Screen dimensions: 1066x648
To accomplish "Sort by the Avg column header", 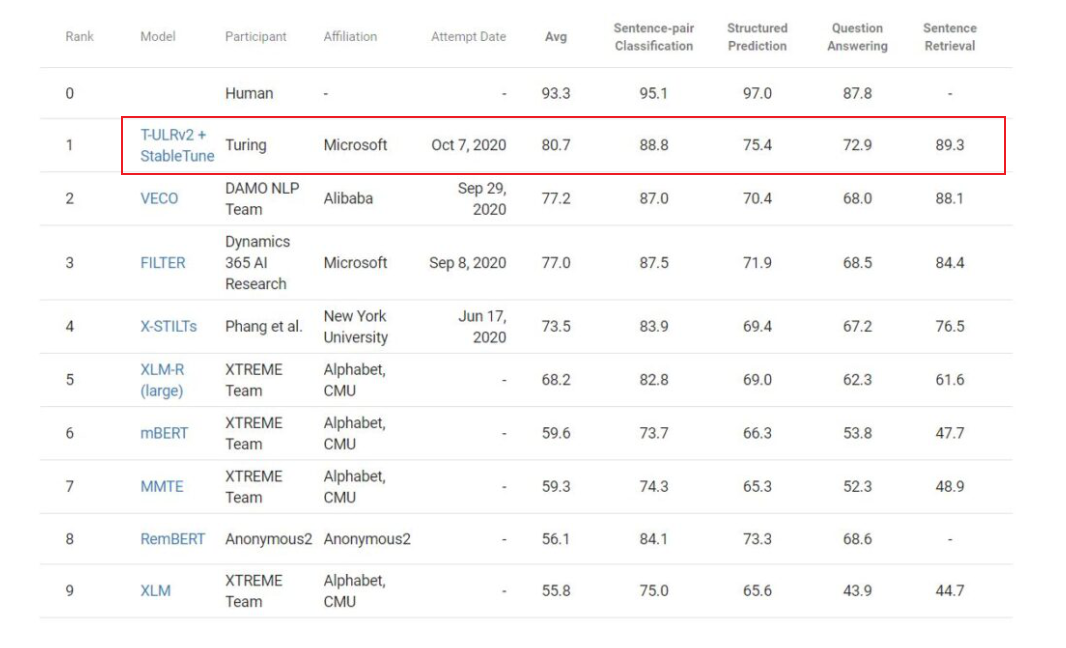I will coord(555,37).
